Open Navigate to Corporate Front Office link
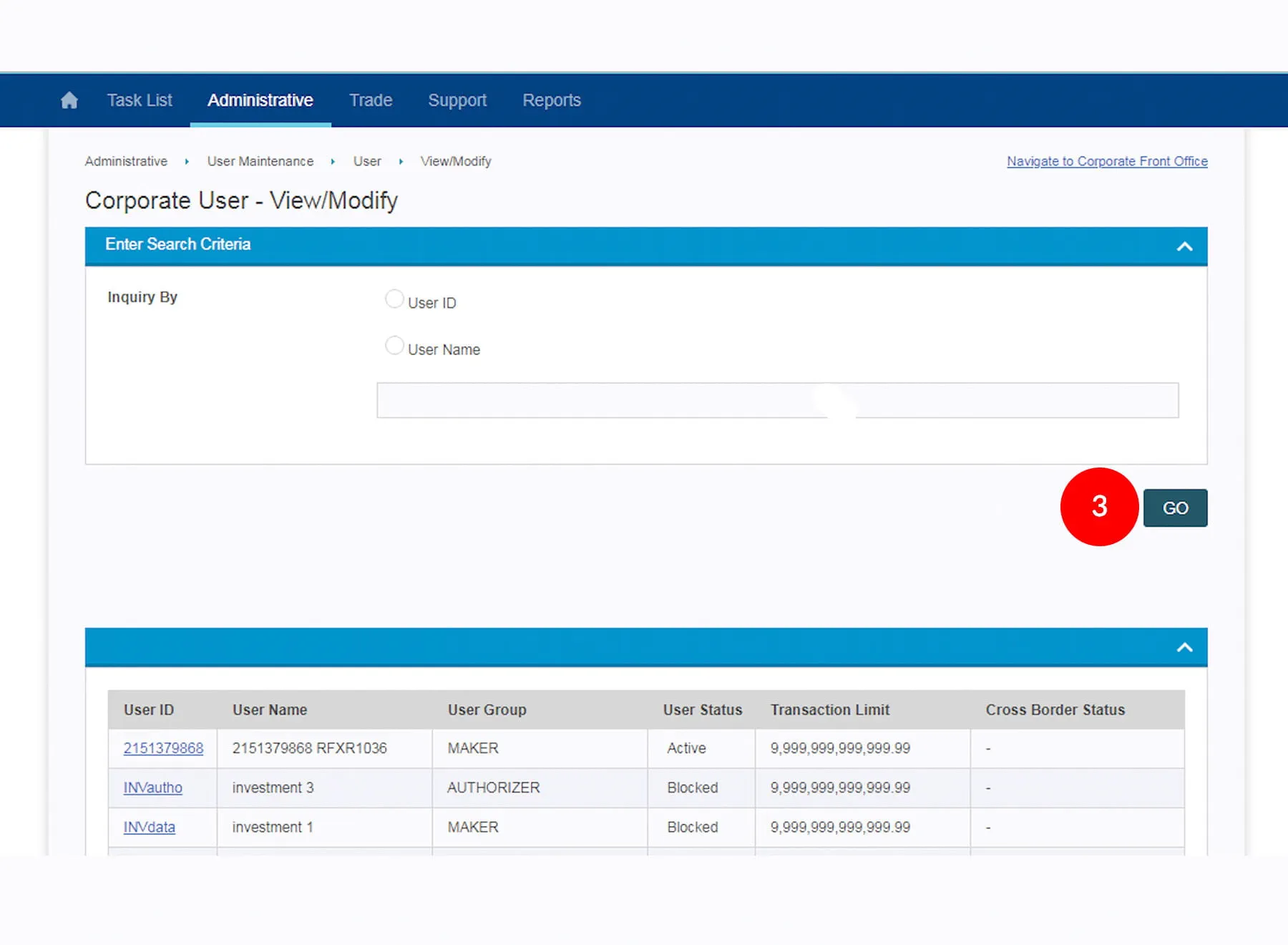This screenshot has width=1288, height=945. (1106, 161)
